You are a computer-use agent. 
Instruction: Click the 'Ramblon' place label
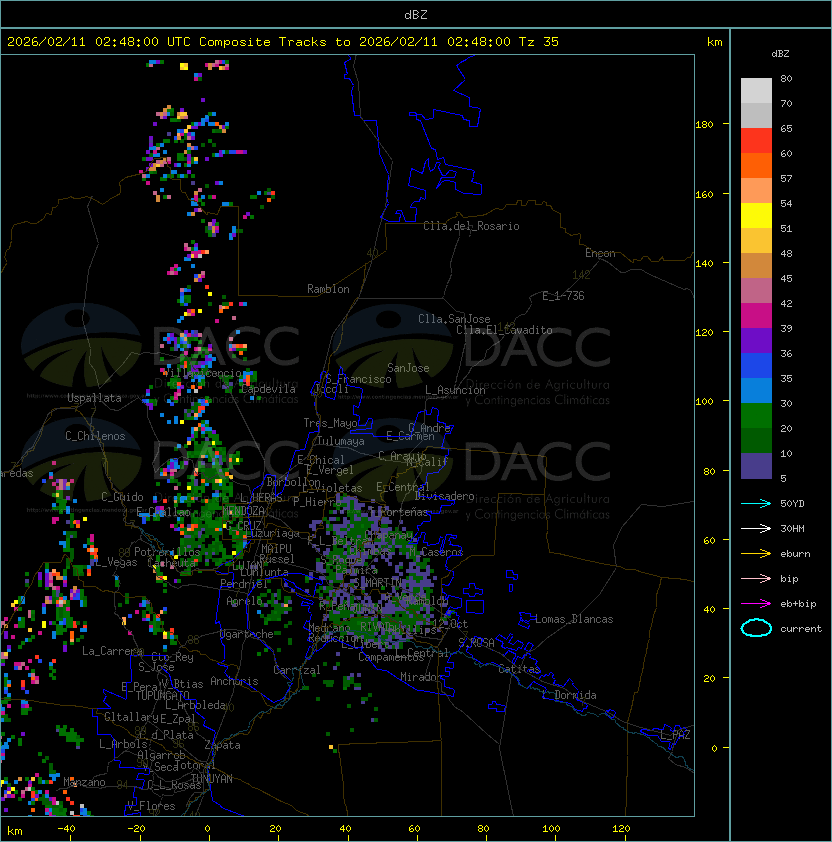[x=328, y=289]
